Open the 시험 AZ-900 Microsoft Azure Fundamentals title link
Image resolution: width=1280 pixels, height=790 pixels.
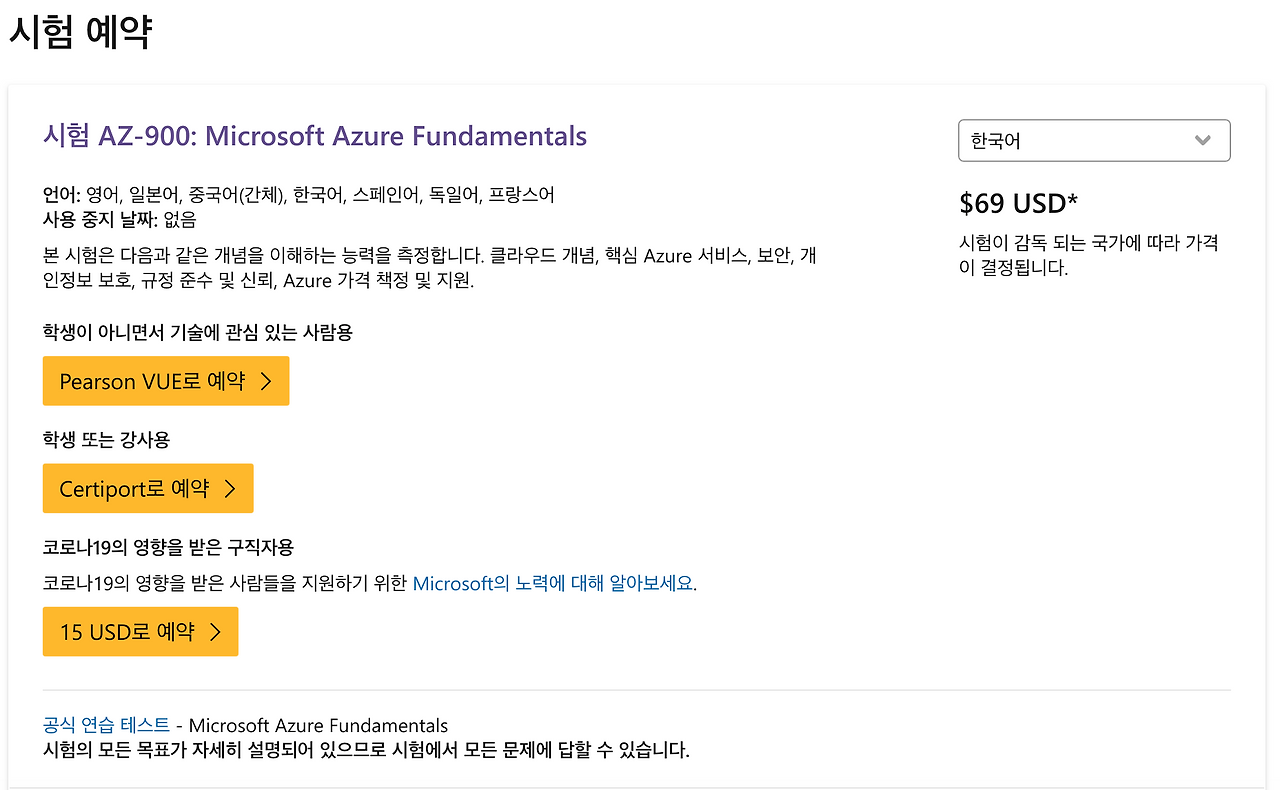315,136
